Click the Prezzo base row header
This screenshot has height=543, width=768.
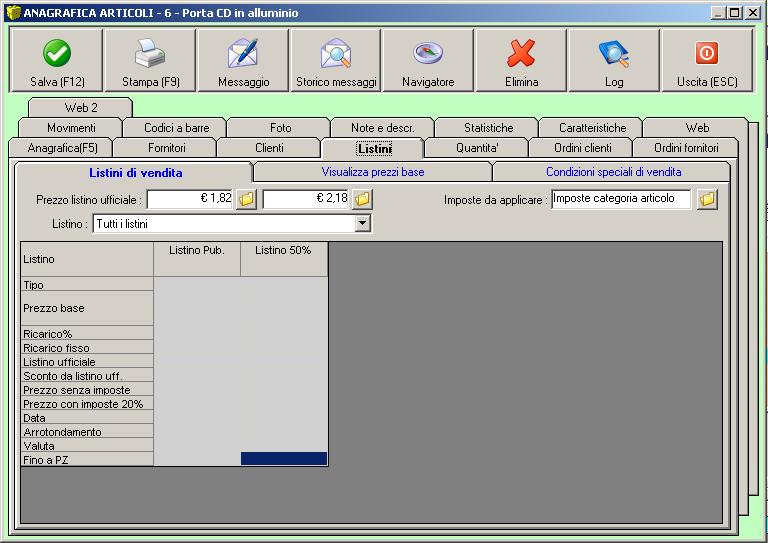(87, 308)
